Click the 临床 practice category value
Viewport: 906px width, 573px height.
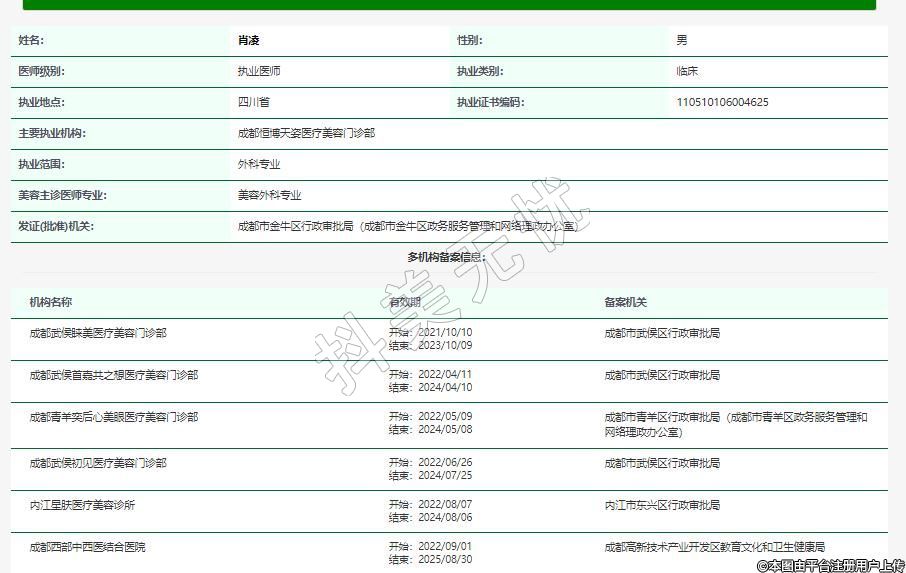coord(687,72)
